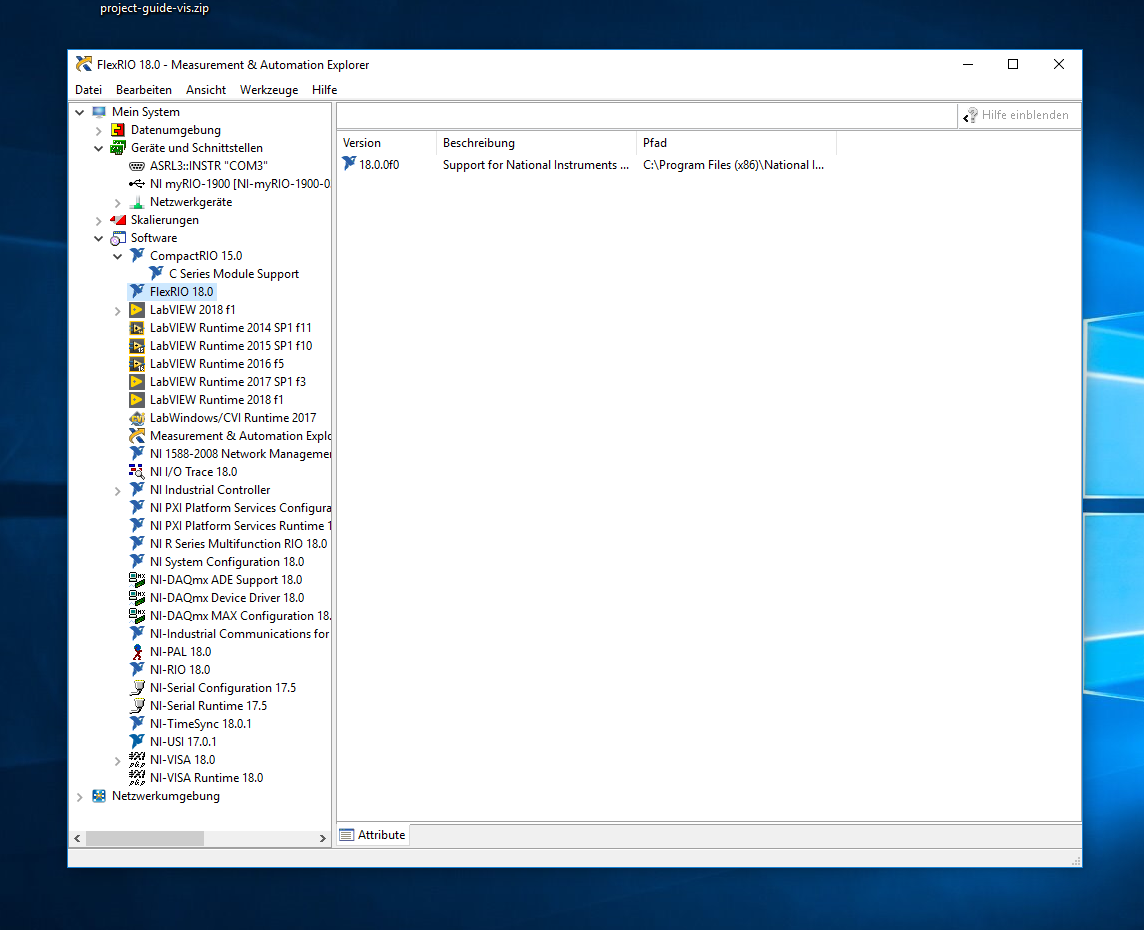Open the Hilfe menu
Image resolution: width=1144 pixels, height=930 pixels.
(324, 90)
